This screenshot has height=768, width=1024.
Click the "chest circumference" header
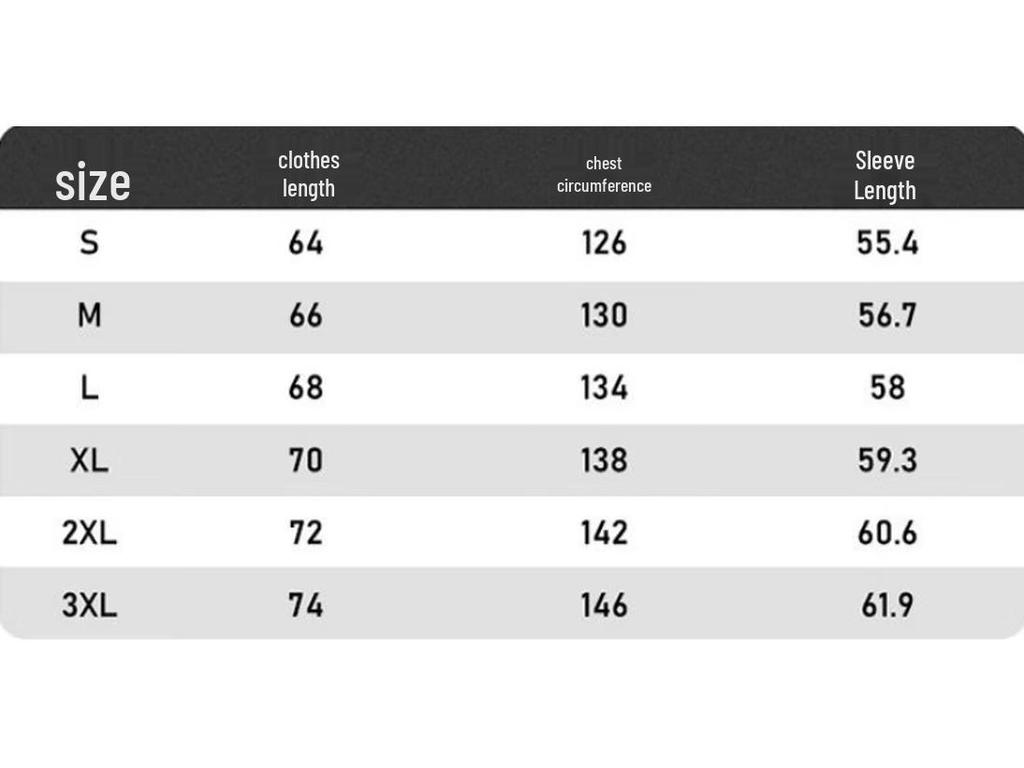[604, 174]
